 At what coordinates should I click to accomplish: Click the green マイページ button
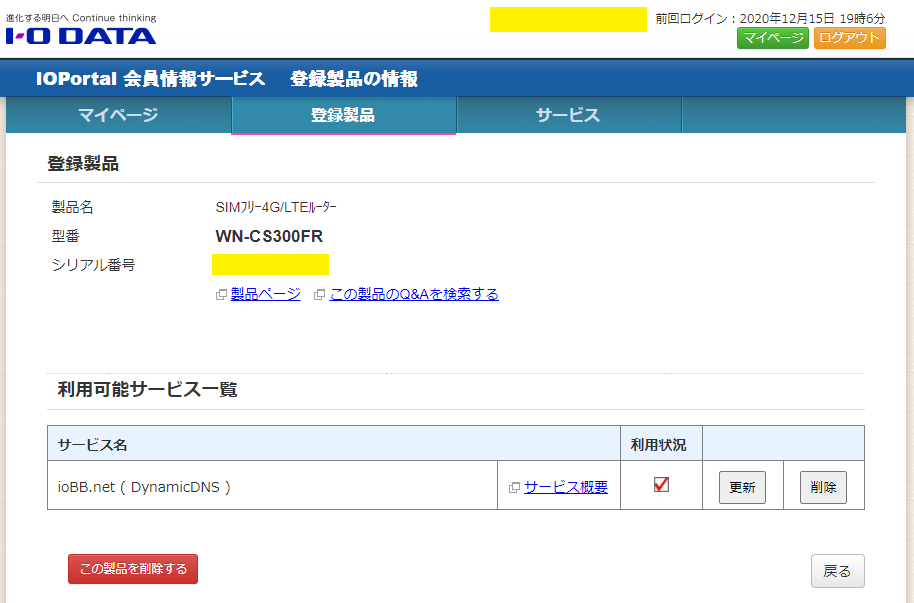pyautogui.click(x=773, y=38)
